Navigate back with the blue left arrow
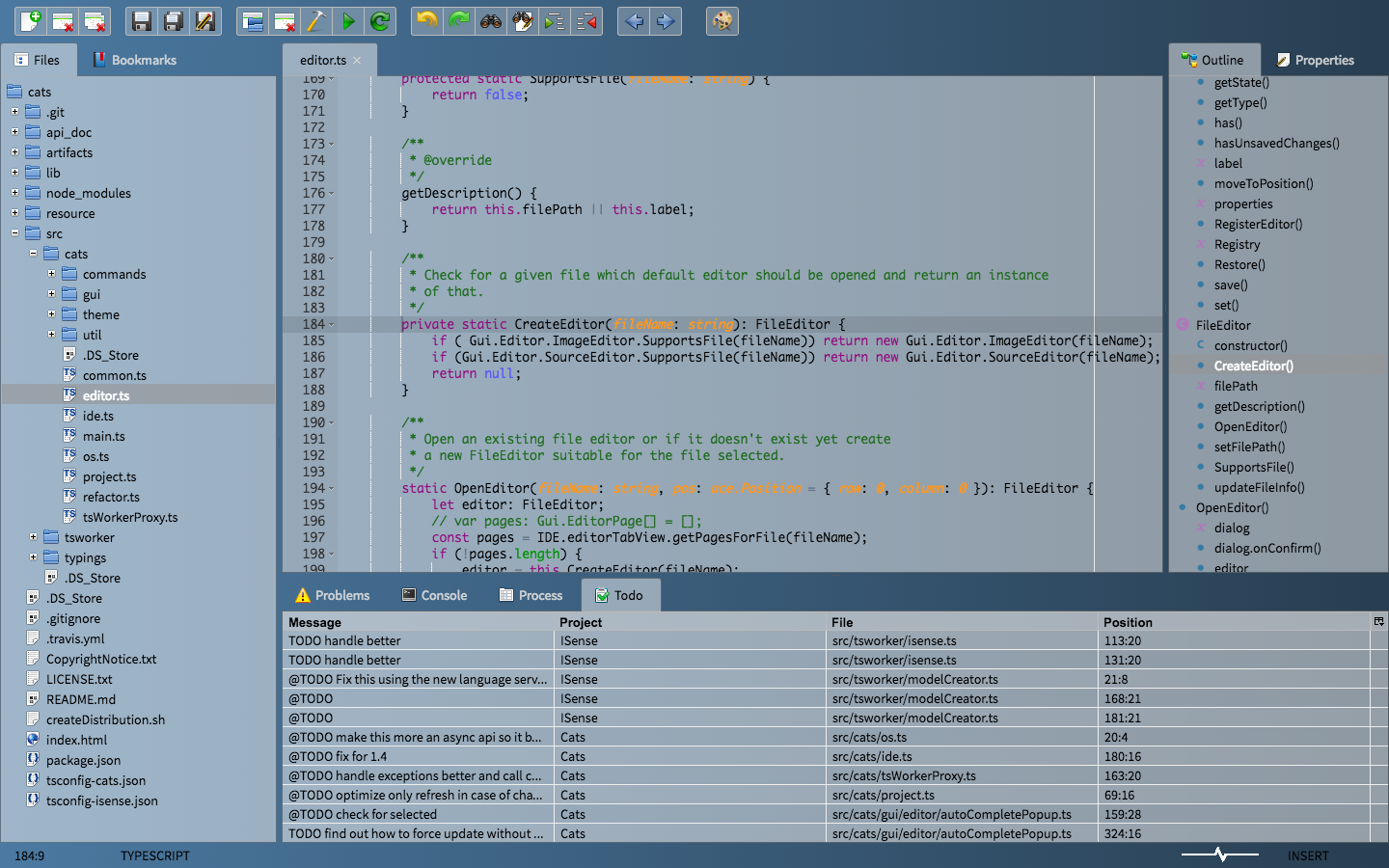 (x=634, y=20)
